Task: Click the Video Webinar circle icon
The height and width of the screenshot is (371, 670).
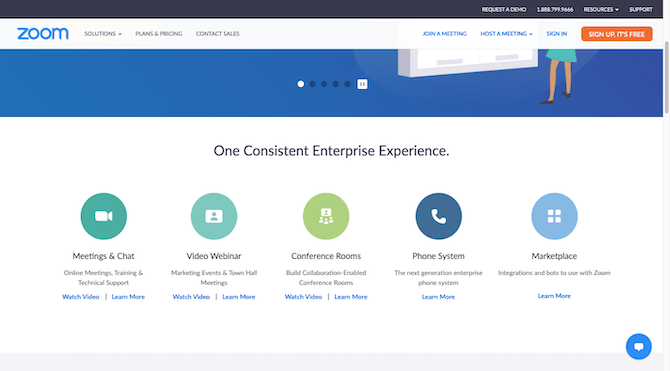Action: pyautogui.click(x=214, y=216)
